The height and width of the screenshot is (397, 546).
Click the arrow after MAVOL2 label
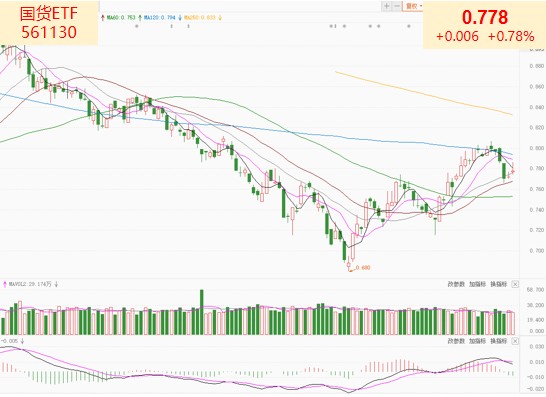pyautogui.click(x=56, y=284)
